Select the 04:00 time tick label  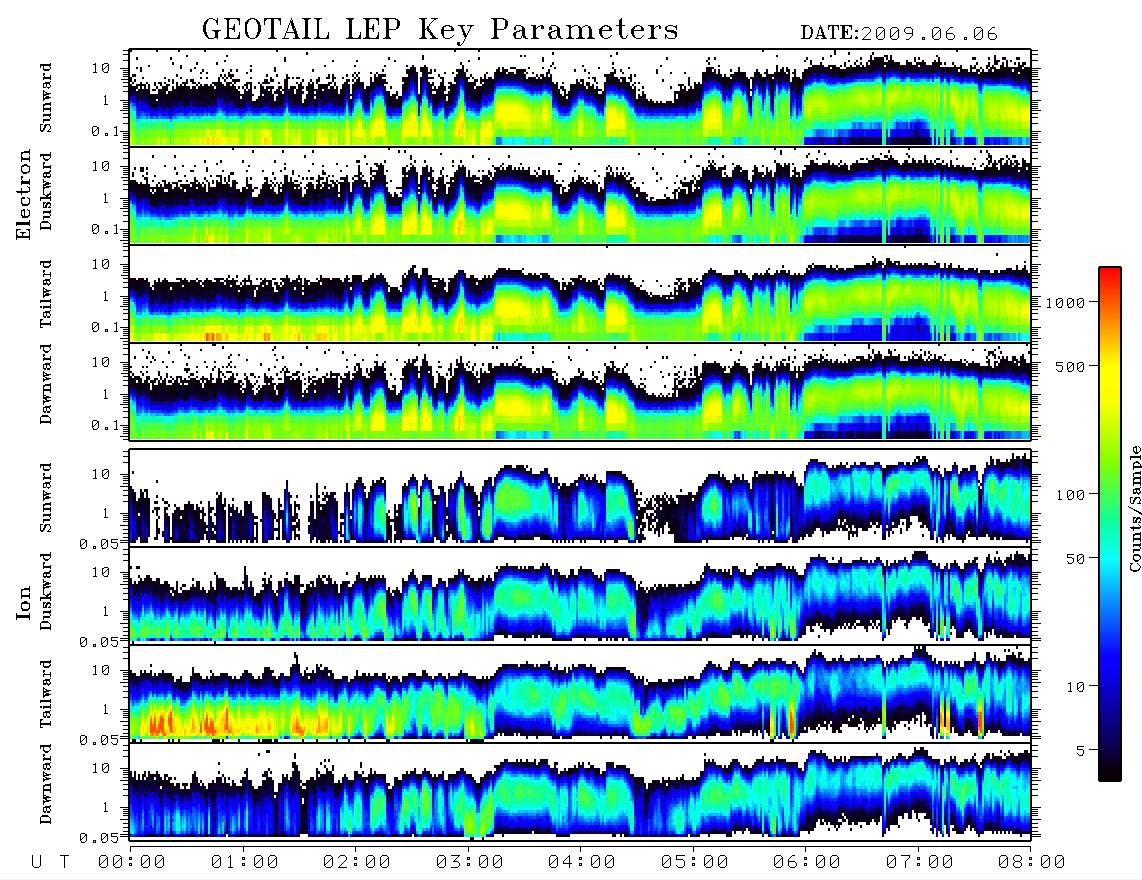pyautogui.click(x=582, y=862)
